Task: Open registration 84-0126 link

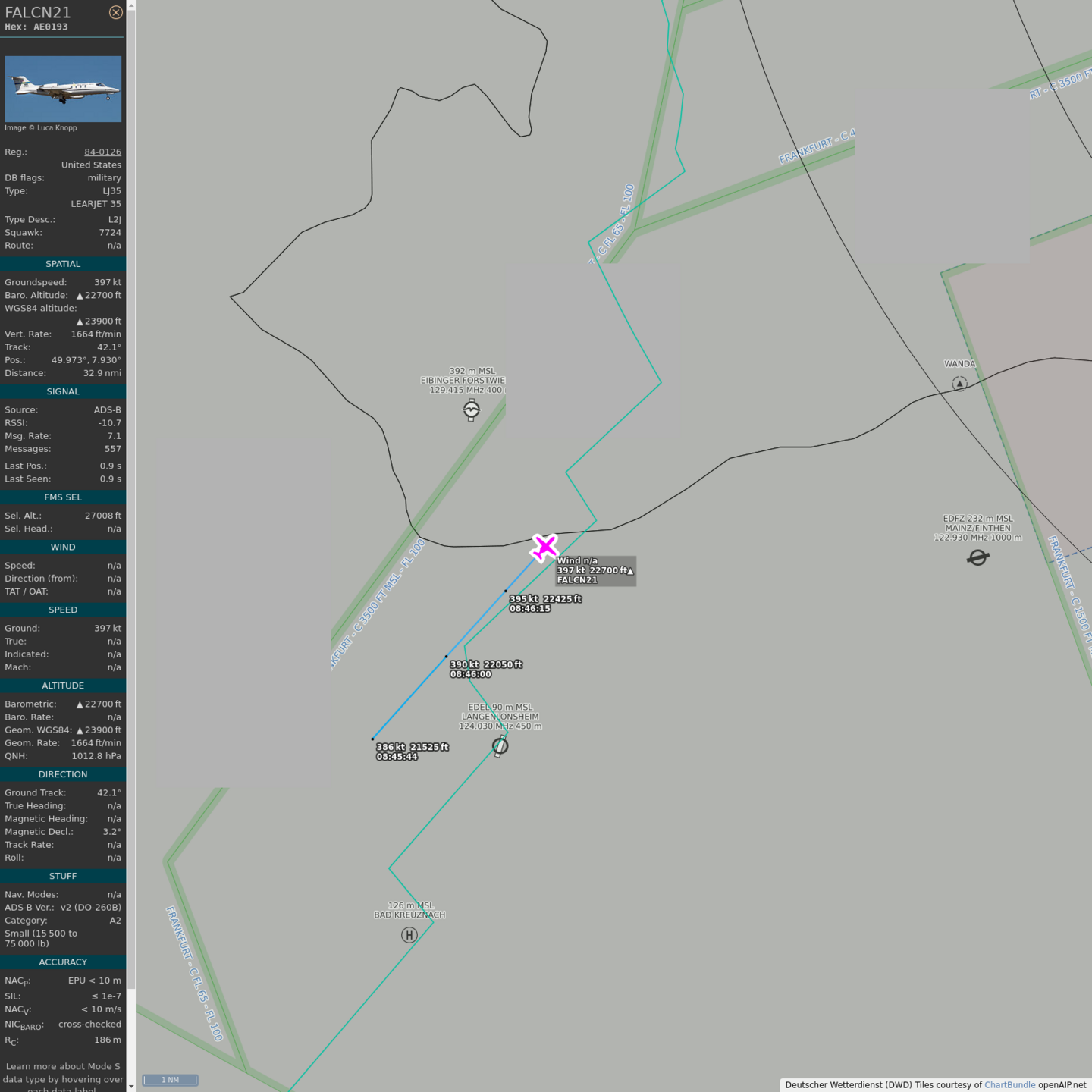Action: pos(102,152)
